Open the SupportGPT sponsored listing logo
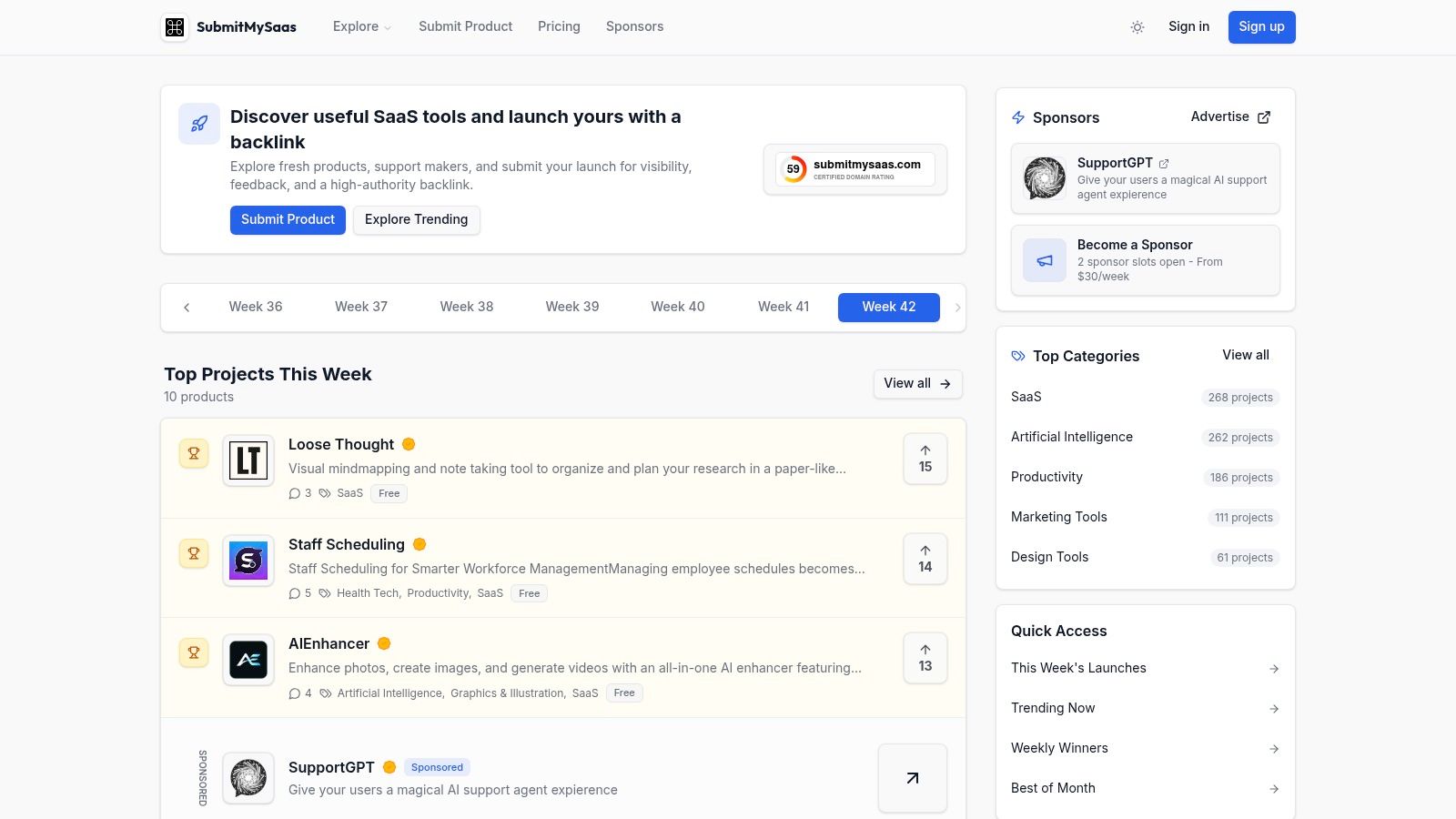 click(248, 778)
